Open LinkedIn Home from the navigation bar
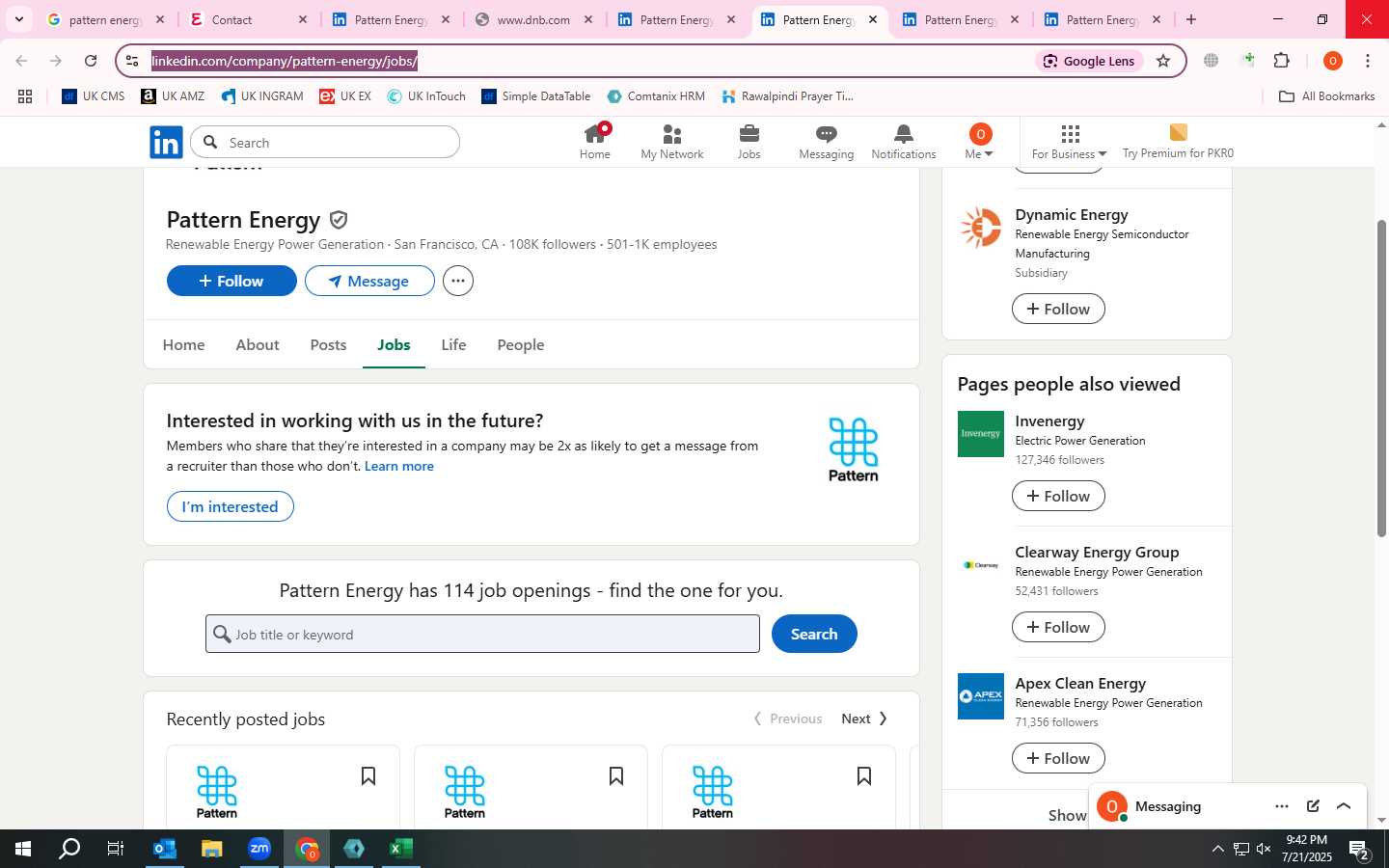Image resolution: width=1389 pixels, height=868 pixels. coord(594,142)
